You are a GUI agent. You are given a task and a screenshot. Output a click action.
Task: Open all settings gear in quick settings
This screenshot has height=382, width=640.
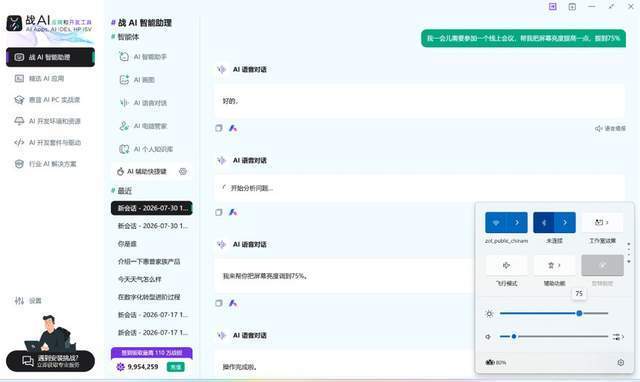(x=620, y=362)
